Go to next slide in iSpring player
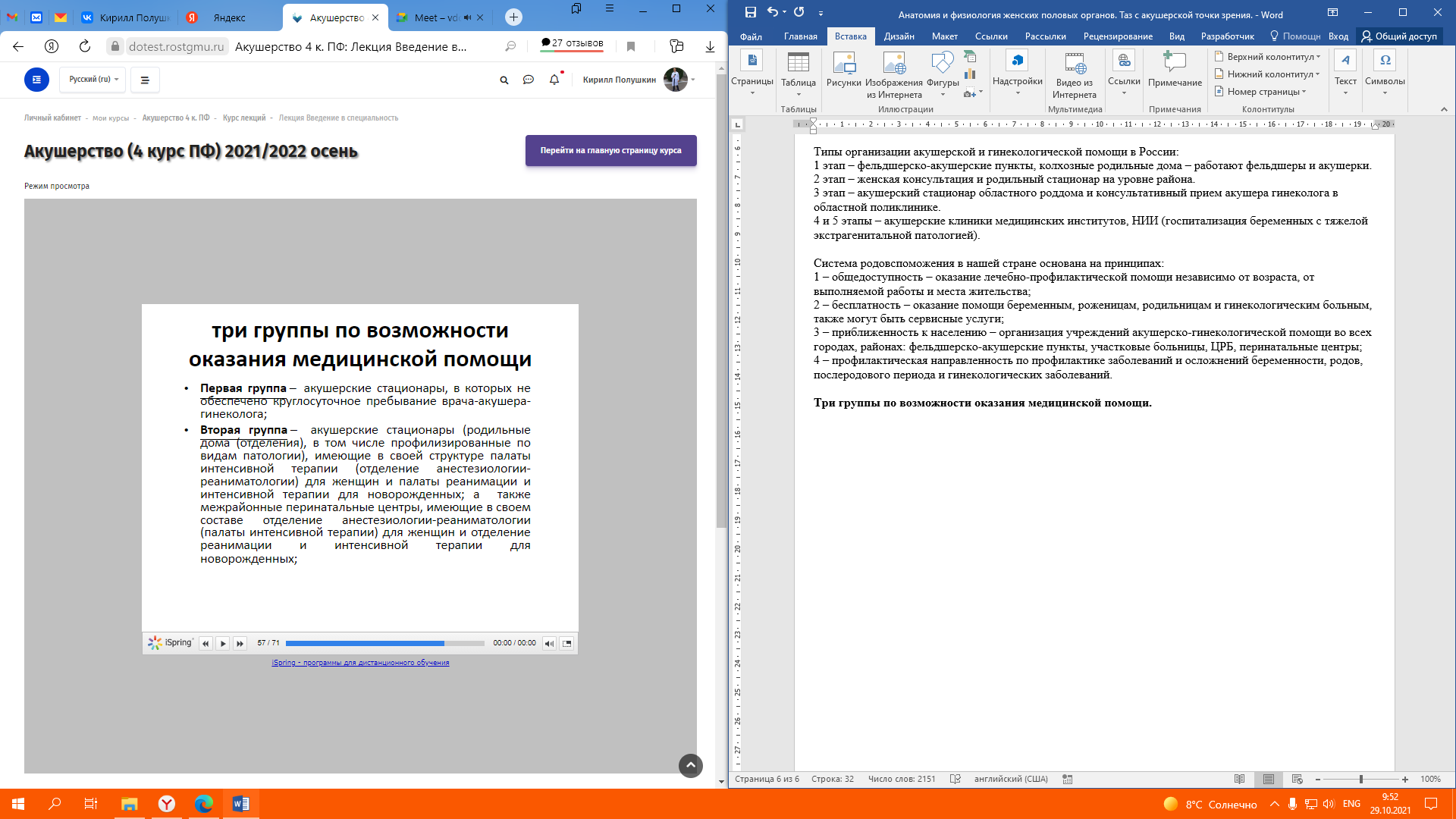The height and width of the screenshot is (819, 1456). tap(240, 643)
